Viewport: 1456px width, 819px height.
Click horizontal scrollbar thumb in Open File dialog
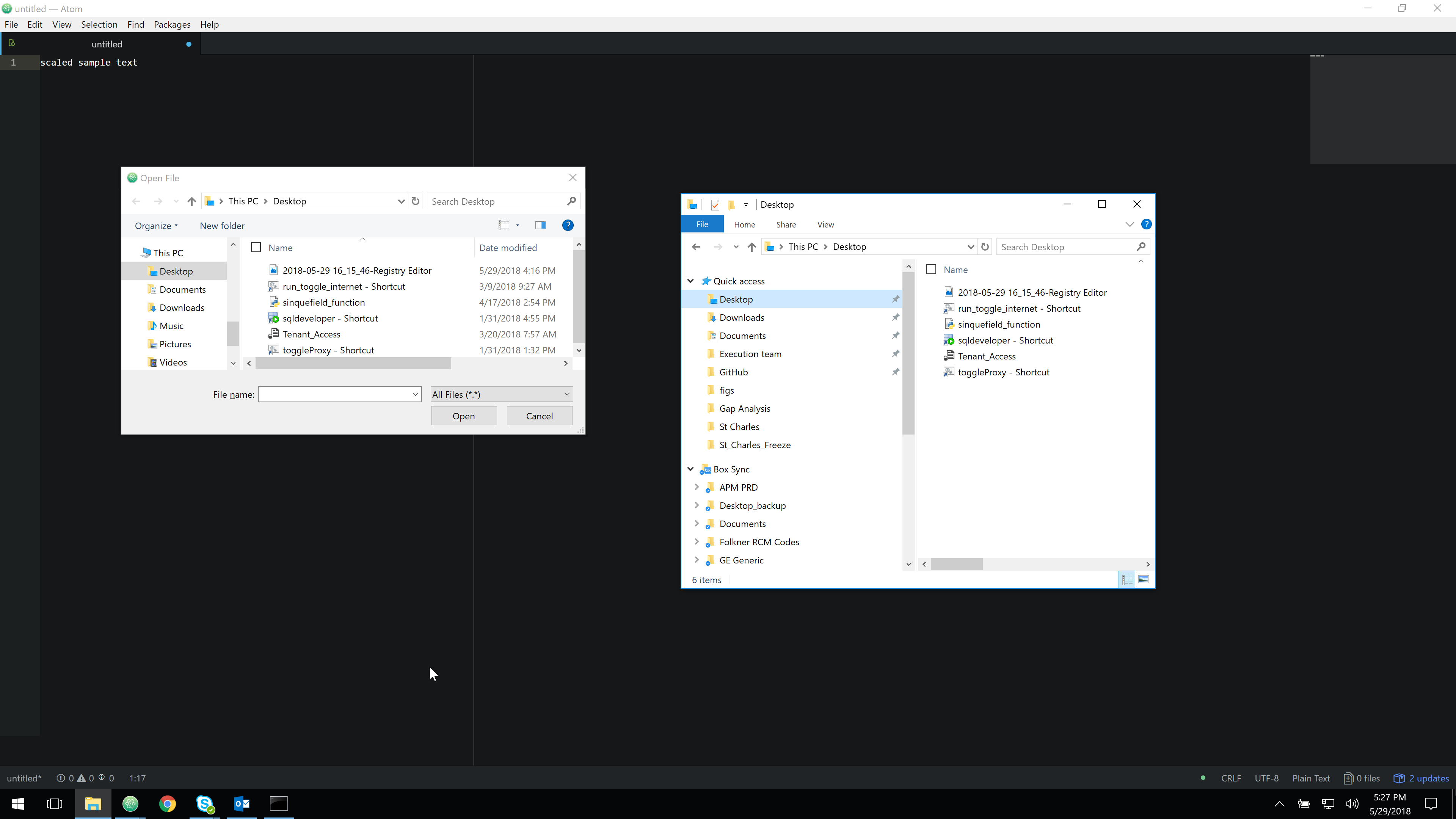tap(353, 364)
